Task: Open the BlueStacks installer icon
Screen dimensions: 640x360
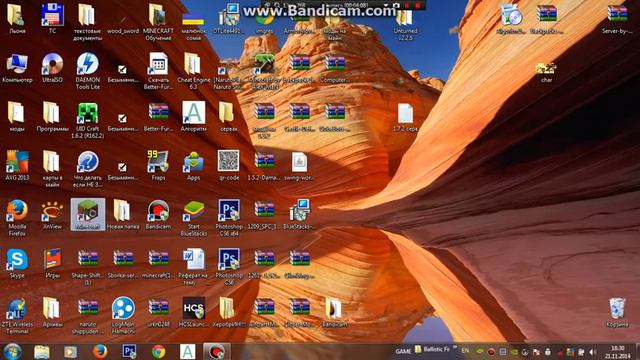Action: tap(299, 214)
